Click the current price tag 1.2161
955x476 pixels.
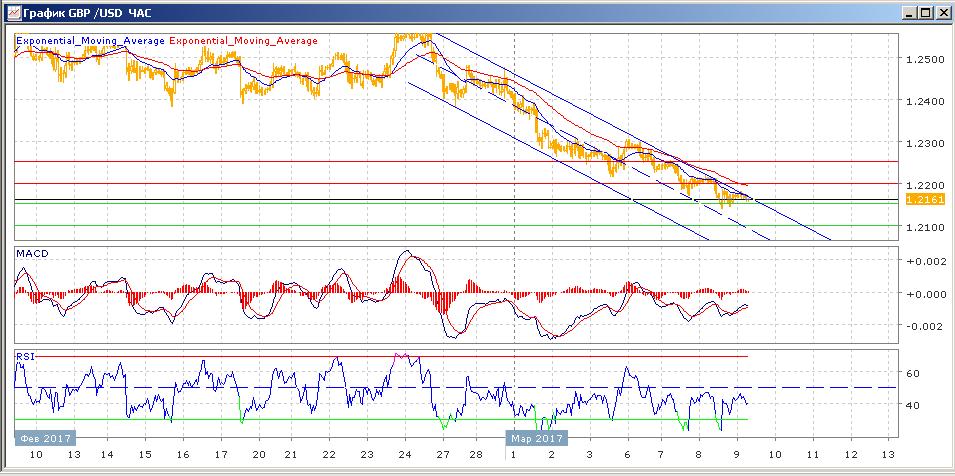[x=921, y=201]
